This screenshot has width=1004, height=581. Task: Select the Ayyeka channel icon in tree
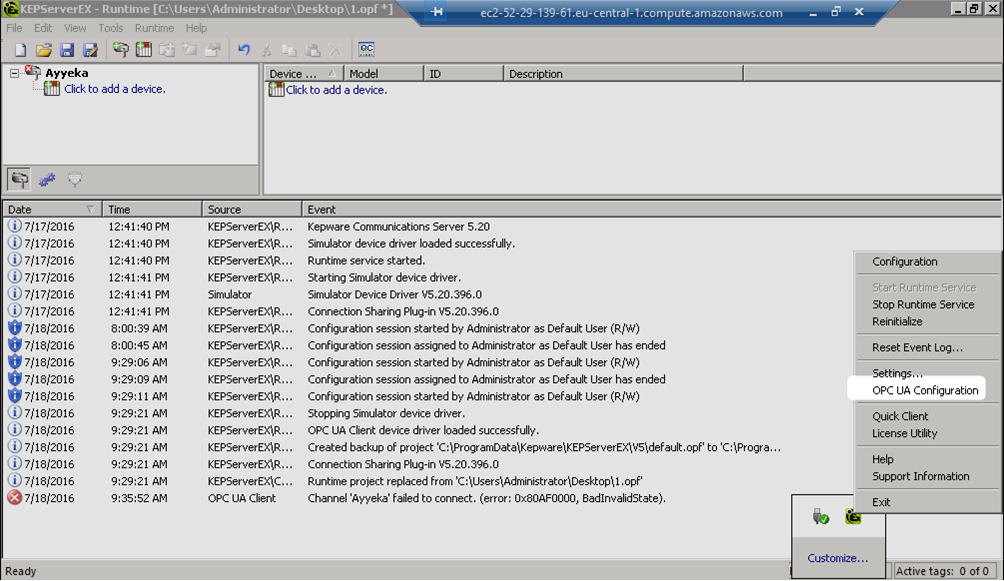[33, 72]
